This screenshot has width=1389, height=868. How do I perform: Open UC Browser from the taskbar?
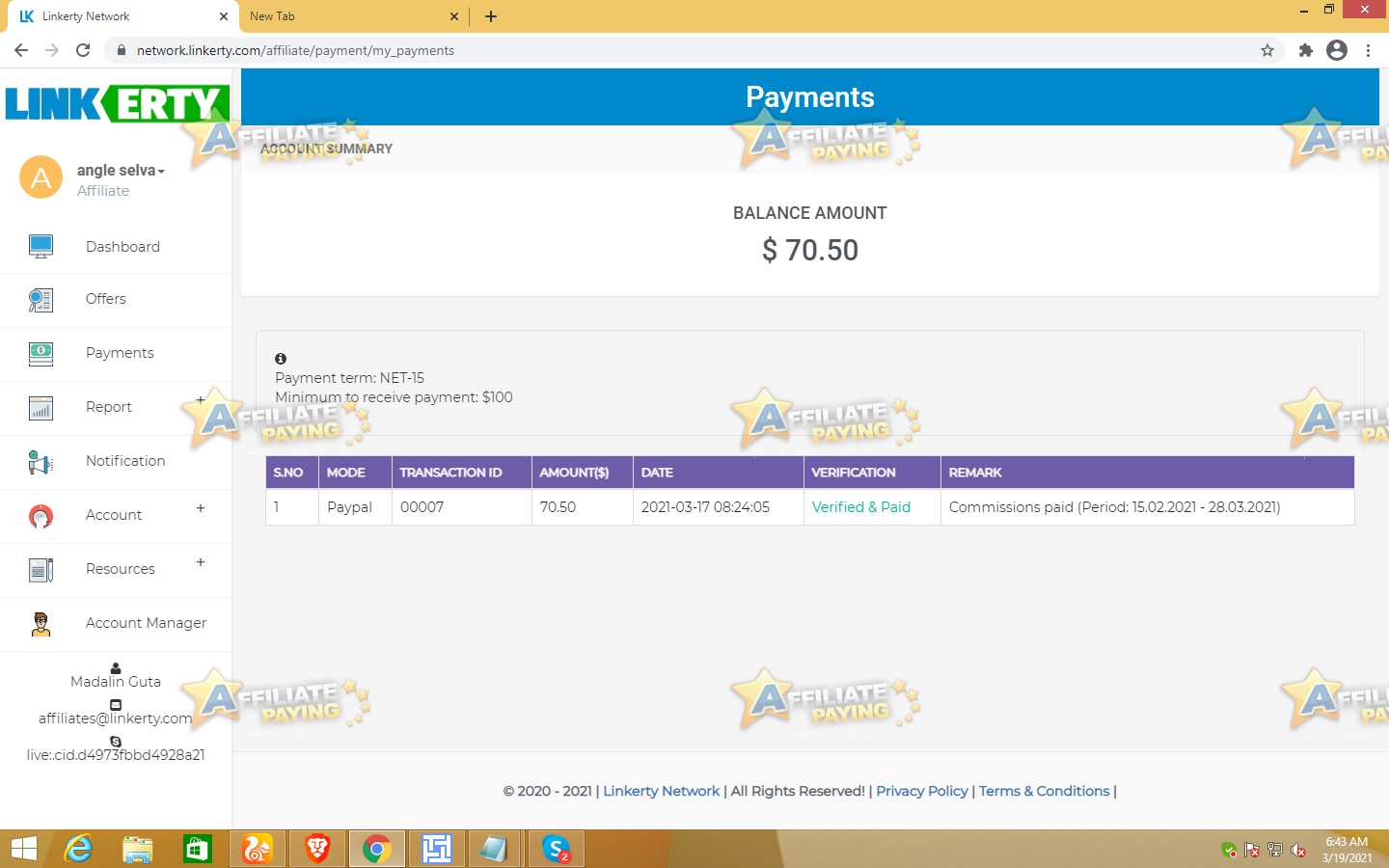[x=258, y=849]
